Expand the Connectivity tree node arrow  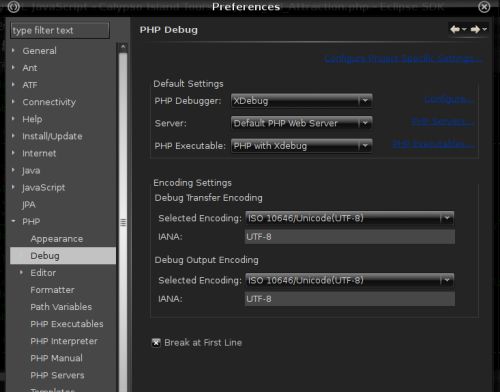13,101
